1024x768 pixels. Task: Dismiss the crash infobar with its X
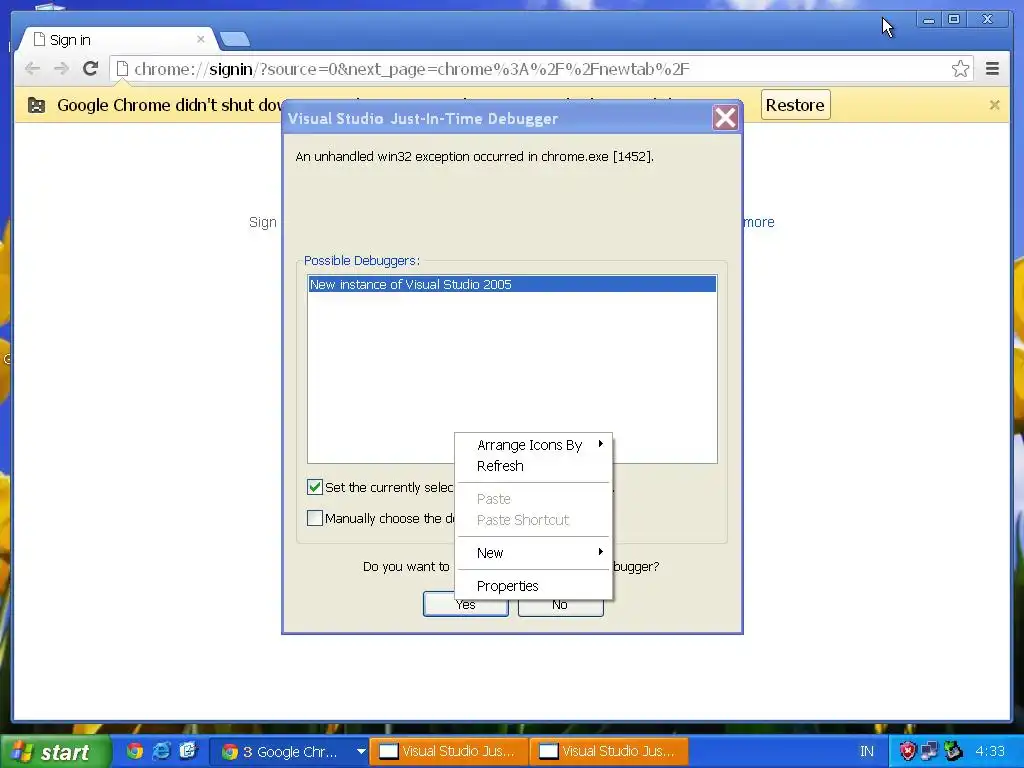[x=995, y=105]
